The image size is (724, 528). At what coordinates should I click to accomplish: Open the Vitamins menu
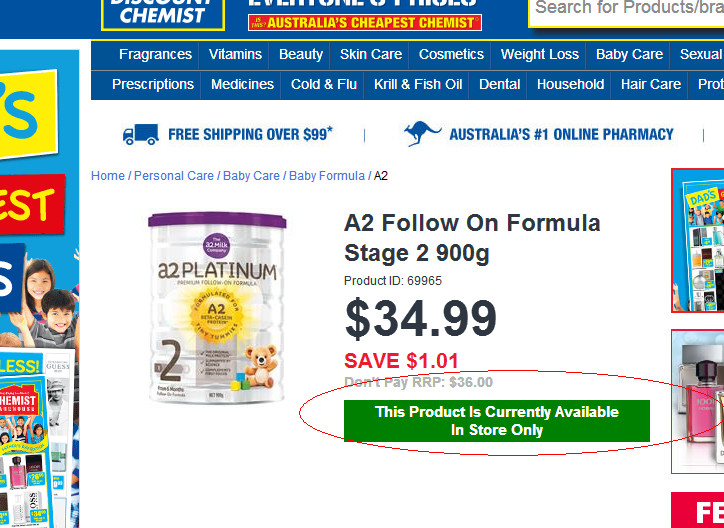coord(235,54)
